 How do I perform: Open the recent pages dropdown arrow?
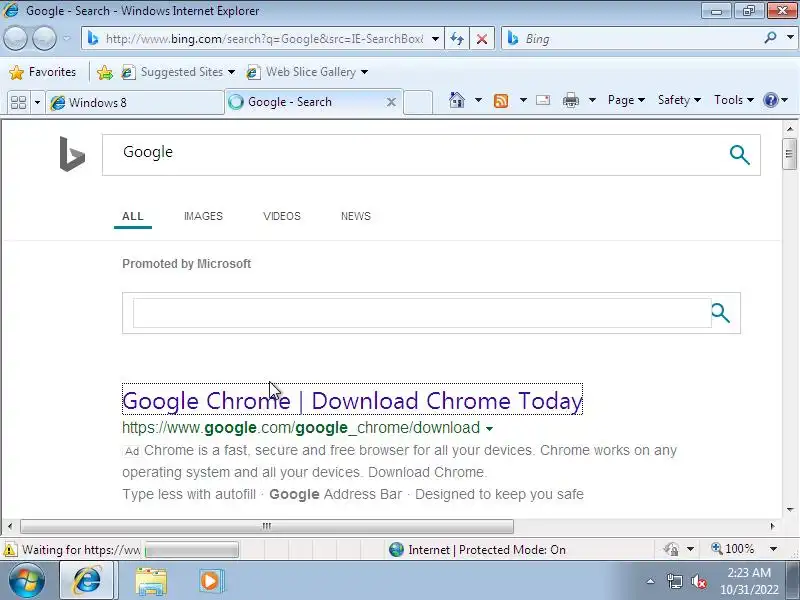point(67,38)
